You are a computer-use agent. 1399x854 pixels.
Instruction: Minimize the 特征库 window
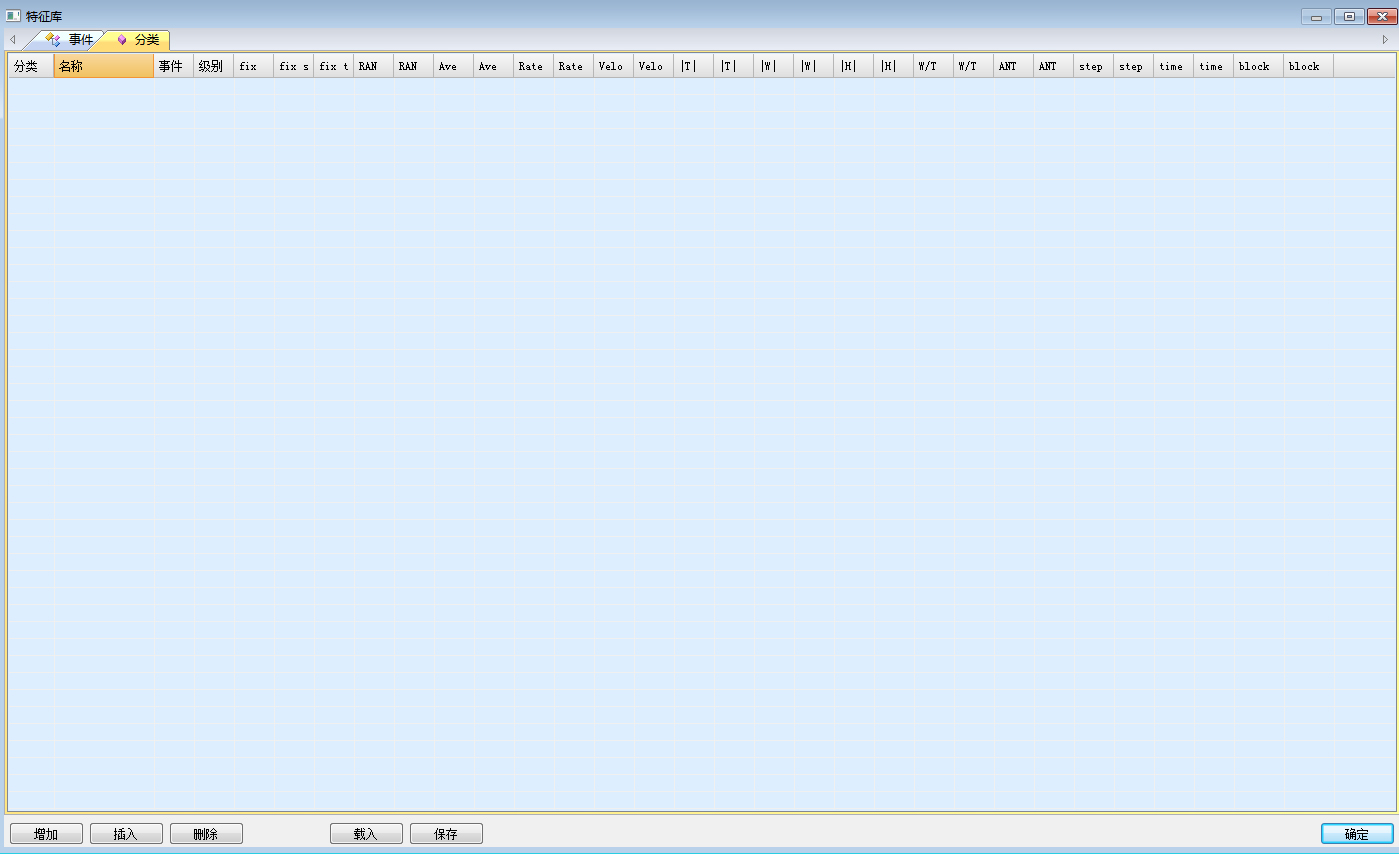pos(1316,17)
